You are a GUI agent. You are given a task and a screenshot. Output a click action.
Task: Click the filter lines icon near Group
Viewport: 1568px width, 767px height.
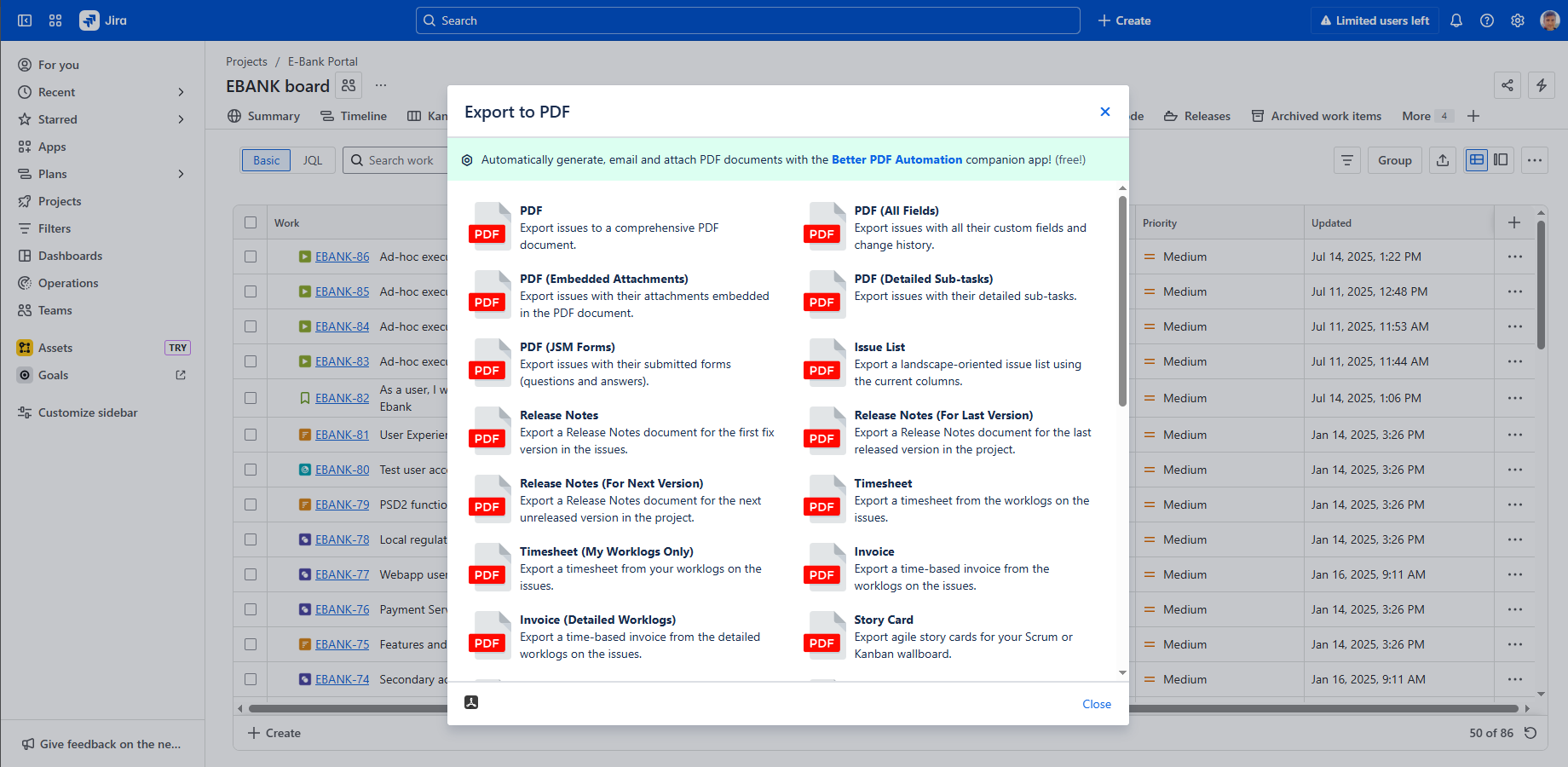[1347, 160]
